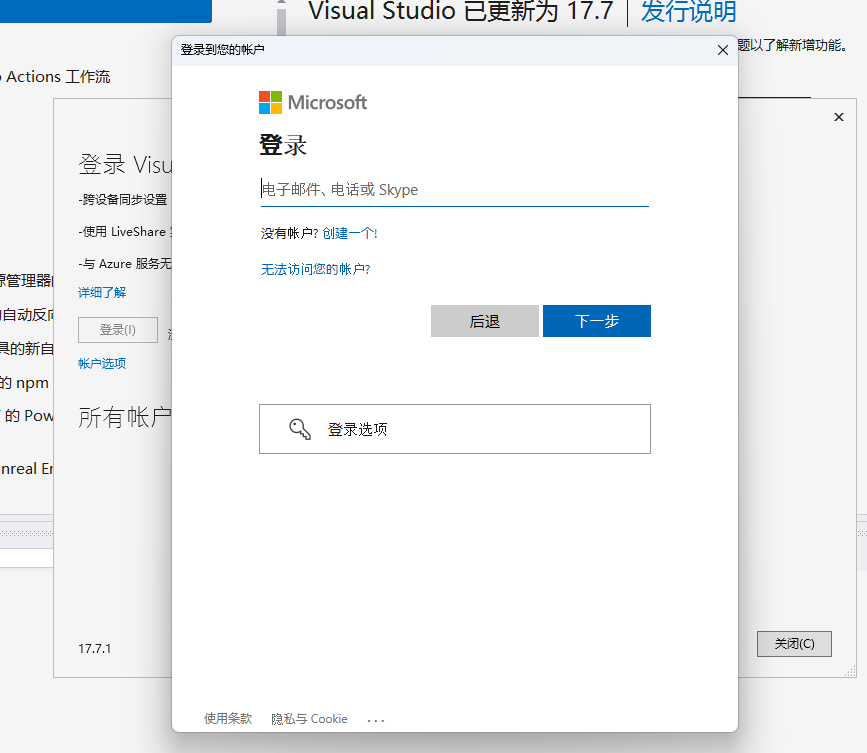This screenshot has height=753, width=867.
Task: Click the 所有帐户 heading in background window
Action: 125,417
